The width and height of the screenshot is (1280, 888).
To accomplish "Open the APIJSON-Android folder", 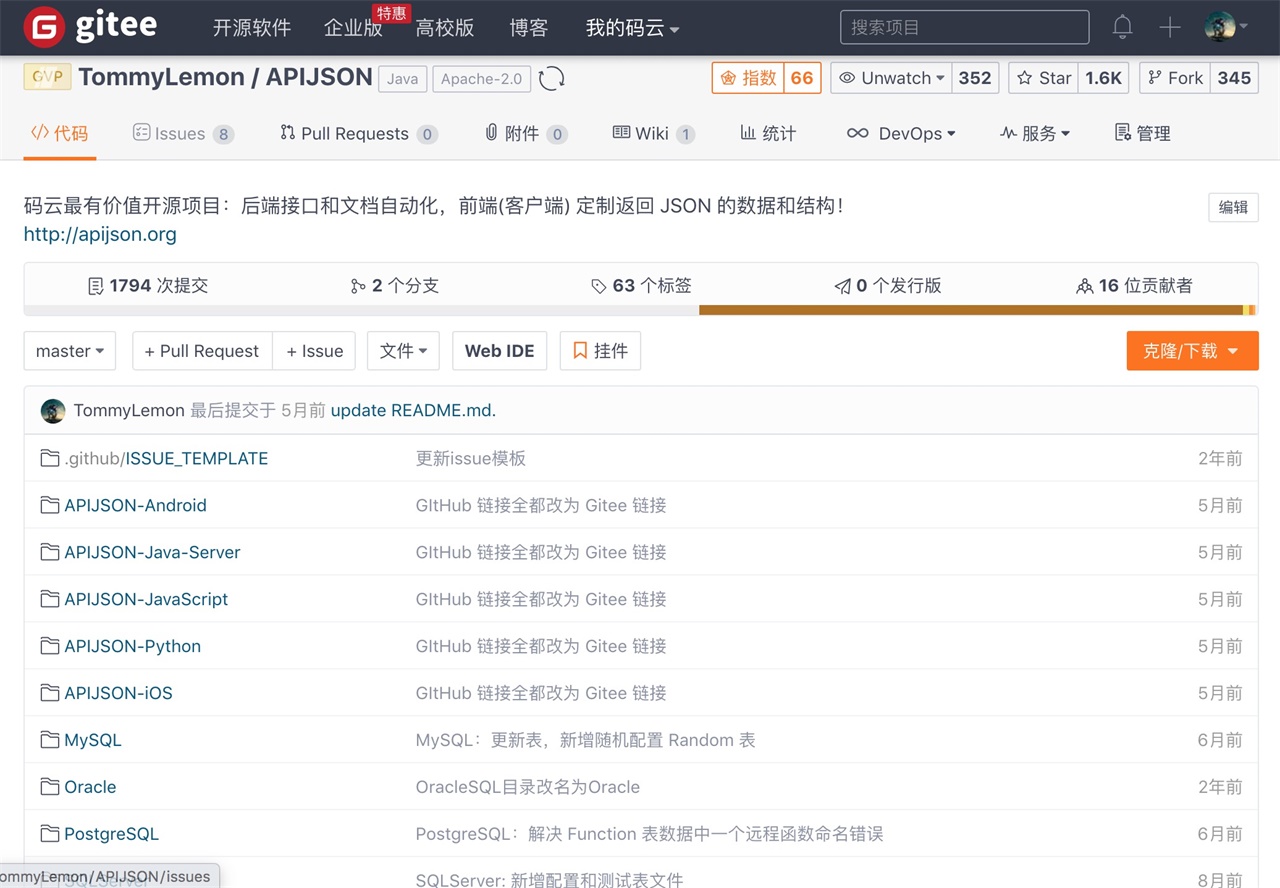I will click(x=135, y=505).
